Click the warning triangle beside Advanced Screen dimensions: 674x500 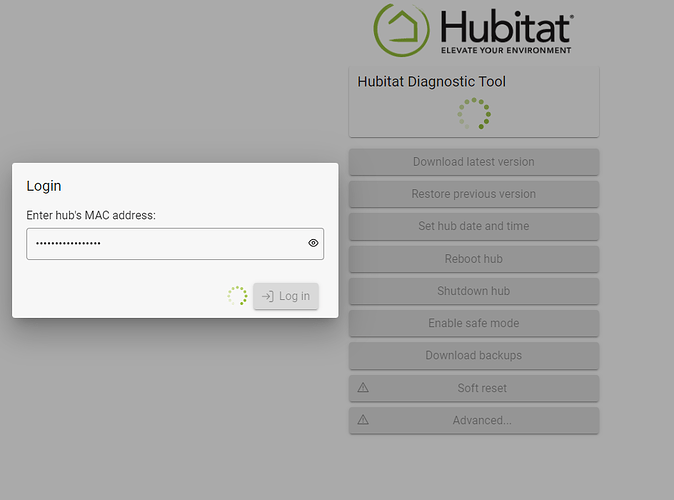[x=363, y=420]
